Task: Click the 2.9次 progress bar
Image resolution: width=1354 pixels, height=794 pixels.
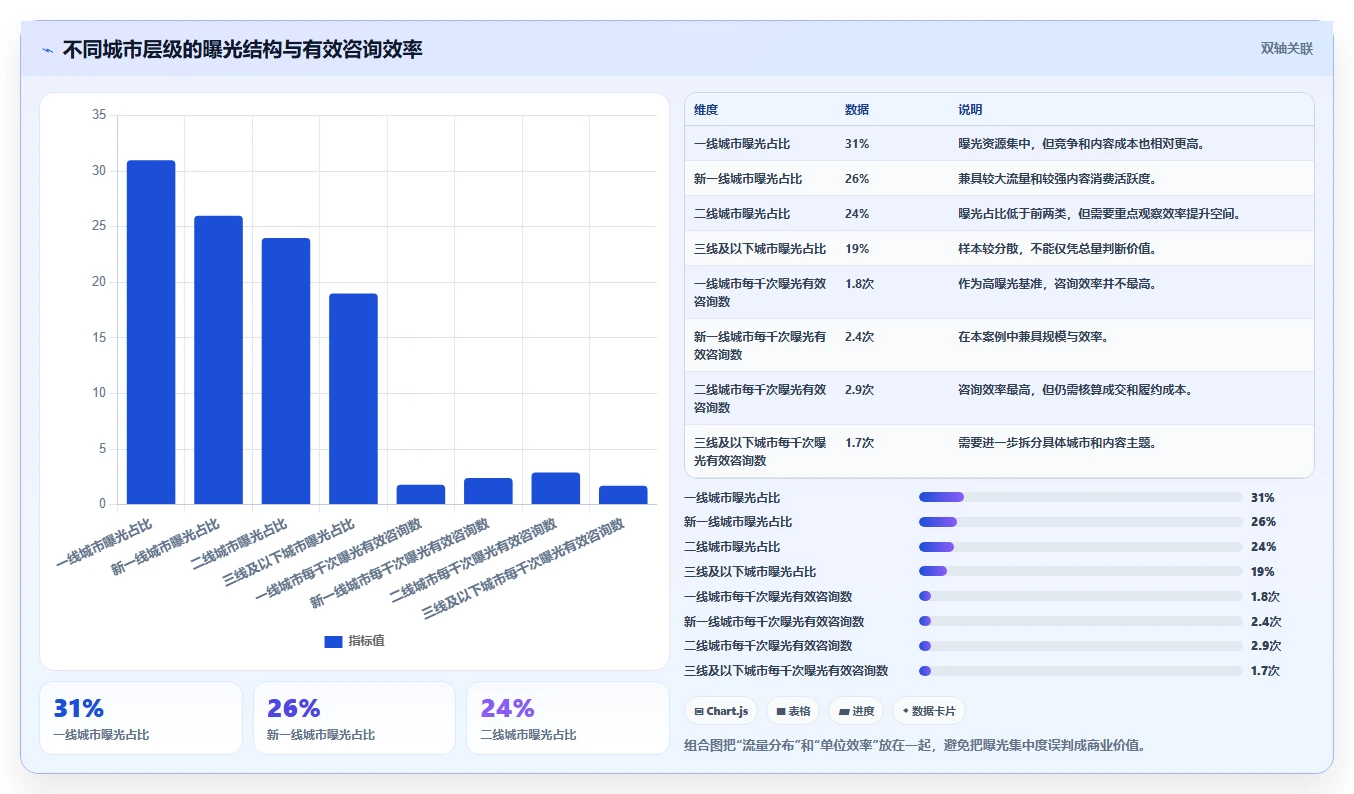Action: point(1081,646)
